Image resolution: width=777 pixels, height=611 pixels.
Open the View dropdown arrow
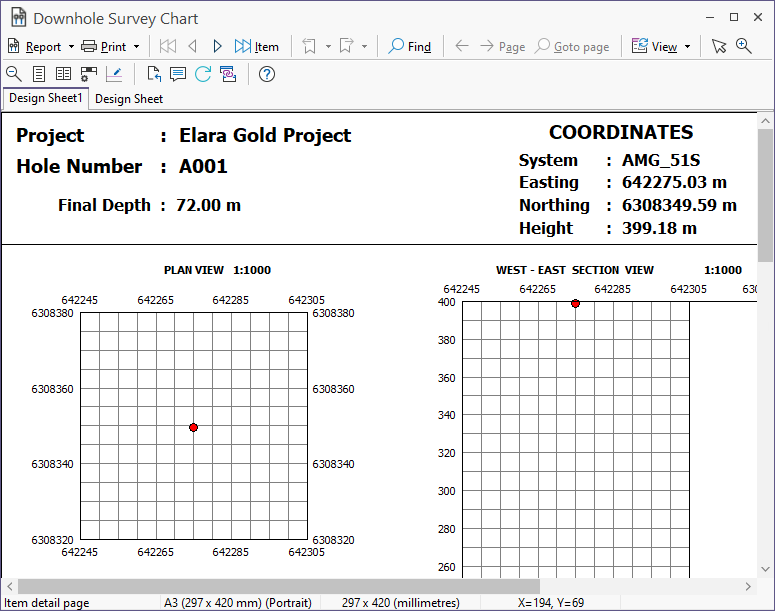tap(687, 47)
